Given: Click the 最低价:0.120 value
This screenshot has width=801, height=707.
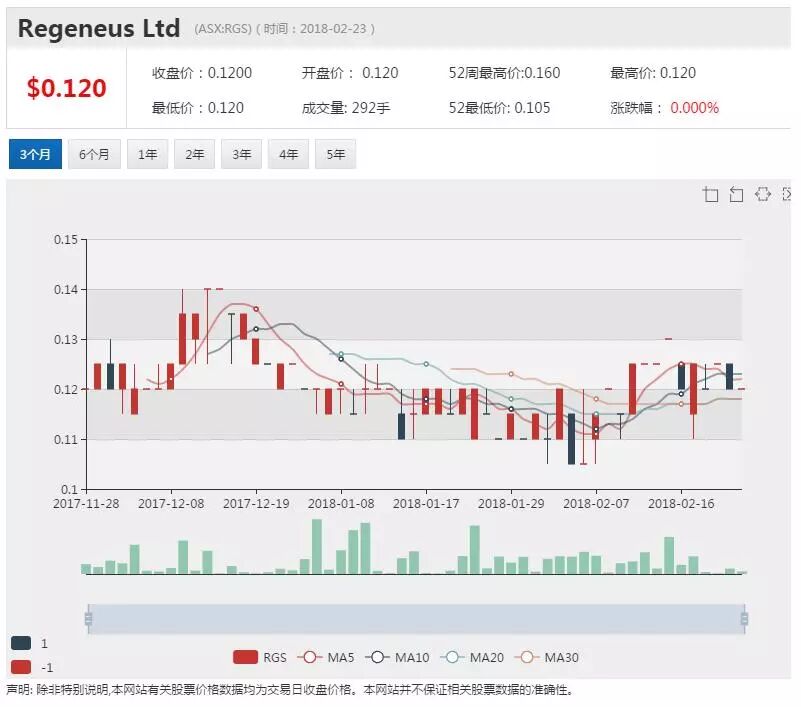Looking at the screenshot, I should pyautogui.click(x=198, y=108).
